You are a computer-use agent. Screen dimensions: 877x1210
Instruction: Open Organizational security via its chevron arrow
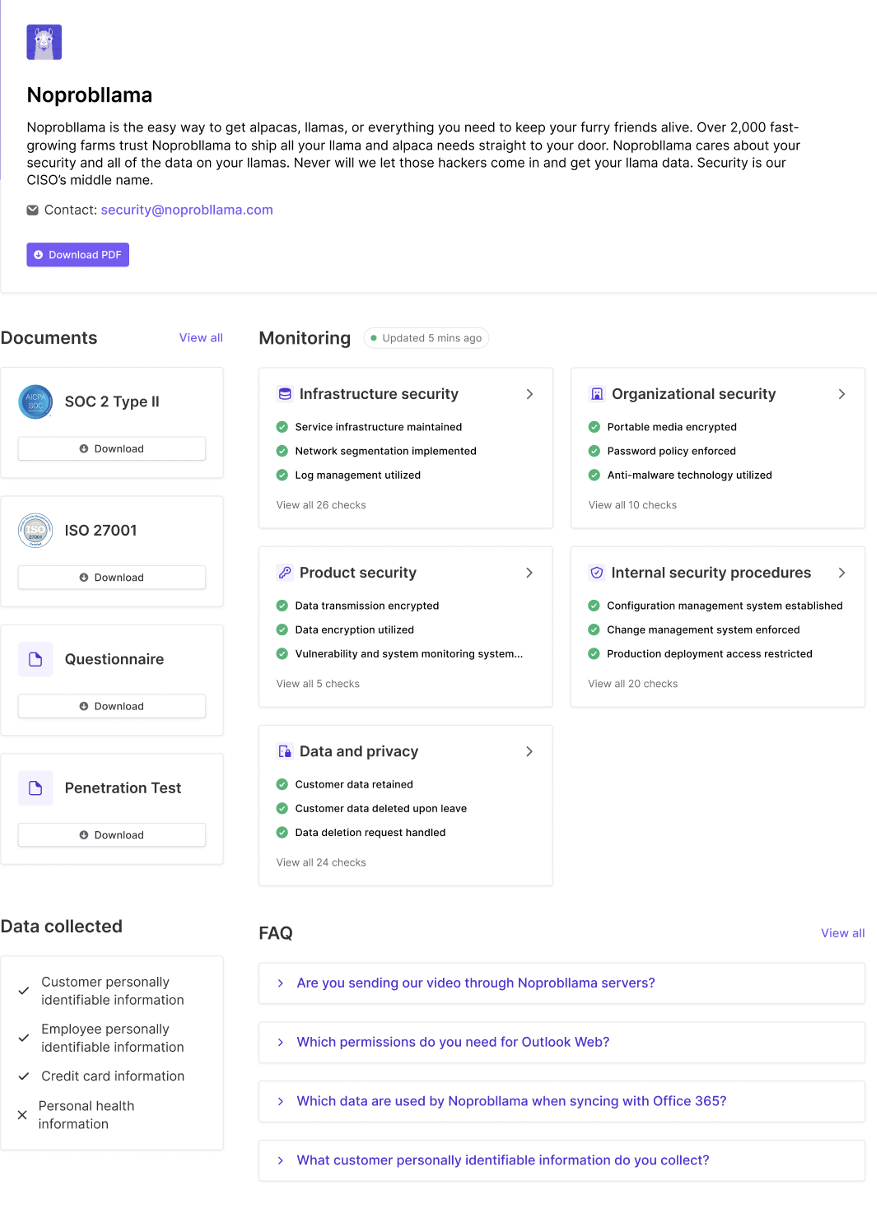(x=842, y=394)
